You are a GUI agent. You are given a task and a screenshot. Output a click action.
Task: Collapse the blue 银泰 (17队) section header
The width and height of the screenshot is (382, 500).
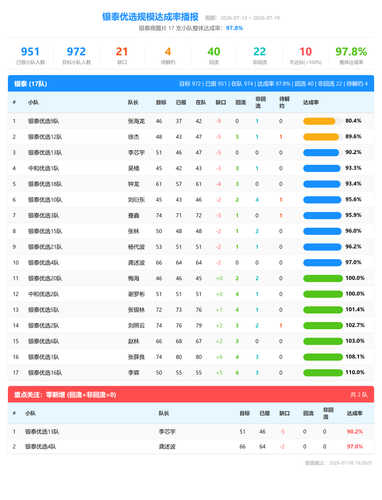[x=191, y=83]
